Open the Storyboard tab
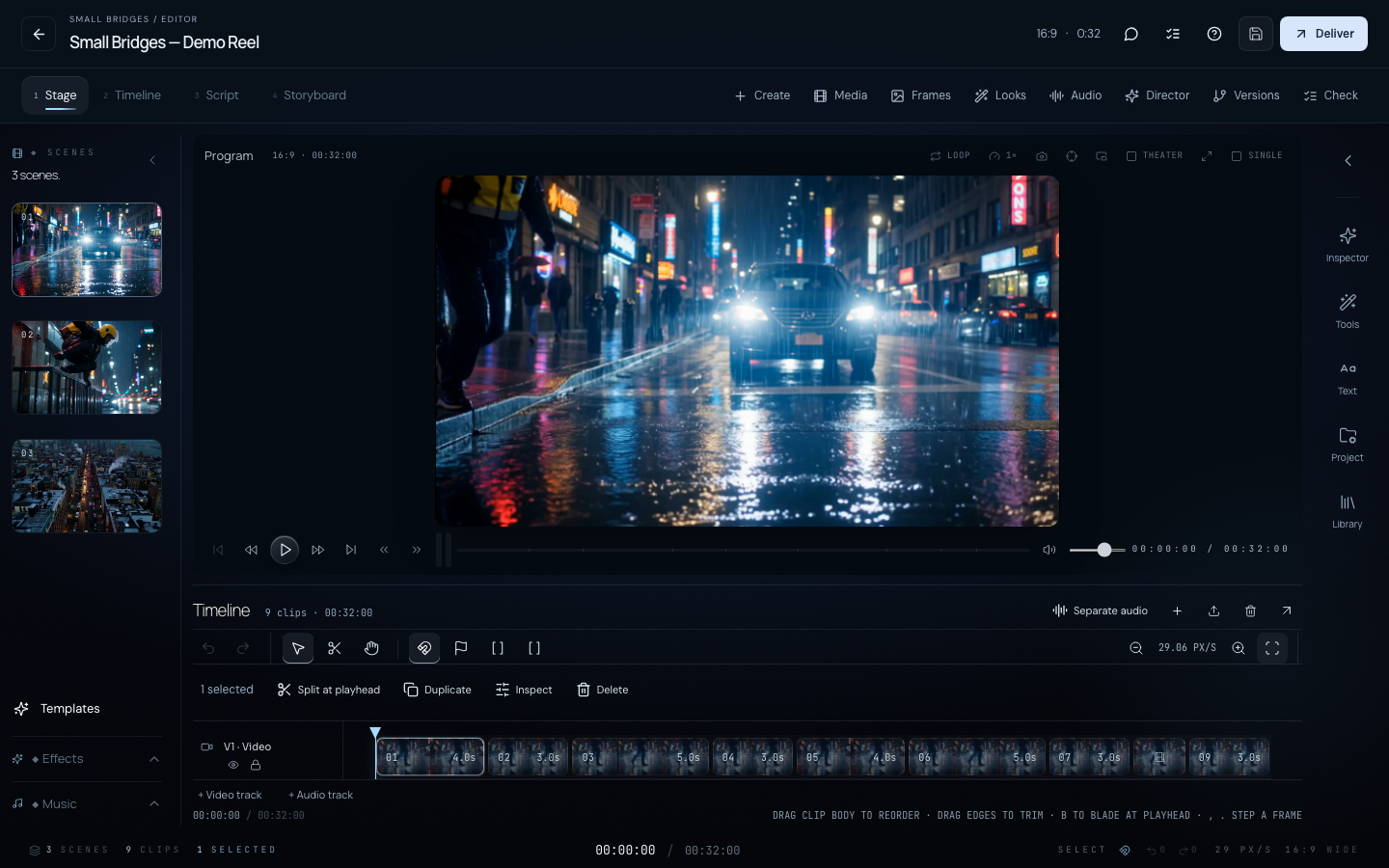1389x868 pixels. pyautogui.click(x=309, y=95)
